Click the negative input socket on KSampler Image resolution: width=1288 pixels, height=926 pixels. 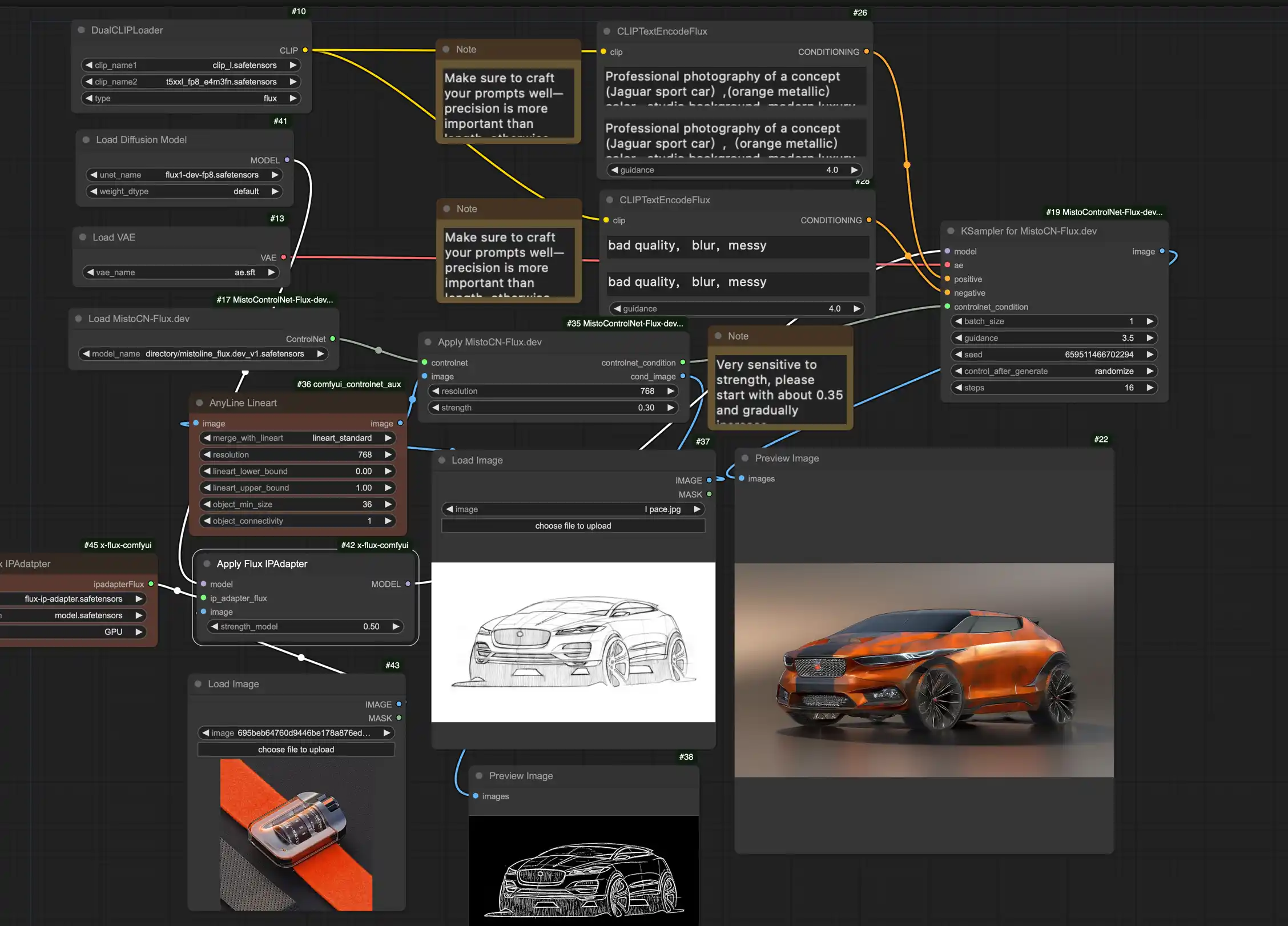(x=947, y=293)
